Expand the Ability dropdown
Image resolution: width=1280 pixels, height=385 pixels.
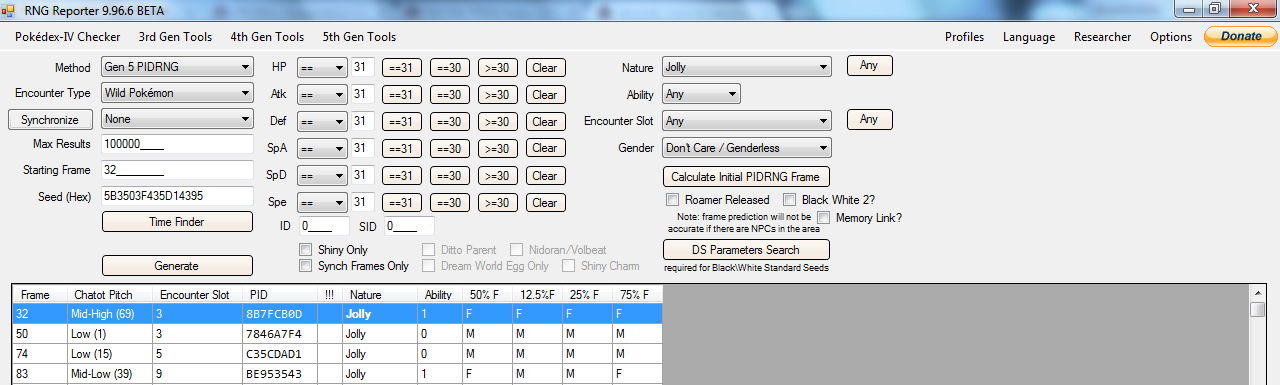[x=701, y=94]
